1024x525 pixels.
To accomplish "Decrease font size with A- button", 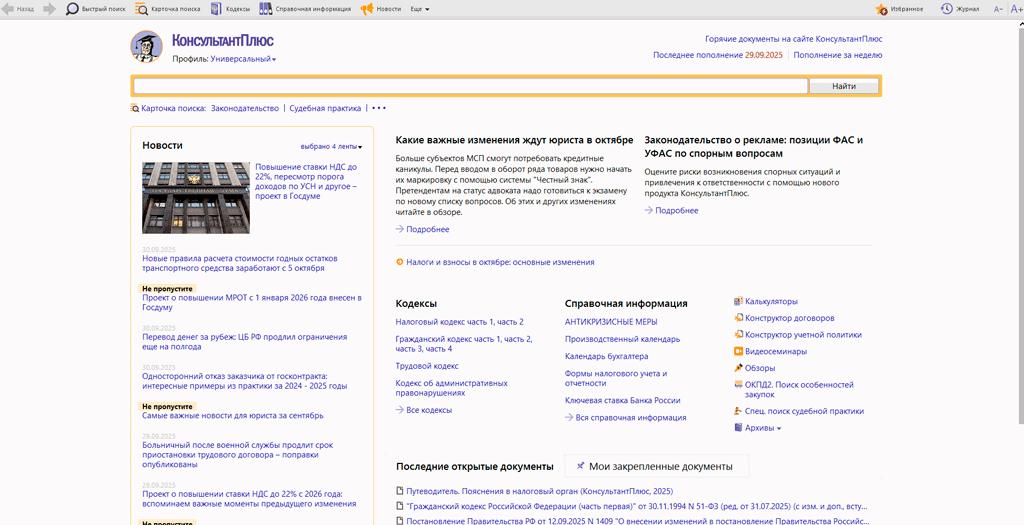I will 998,9.
